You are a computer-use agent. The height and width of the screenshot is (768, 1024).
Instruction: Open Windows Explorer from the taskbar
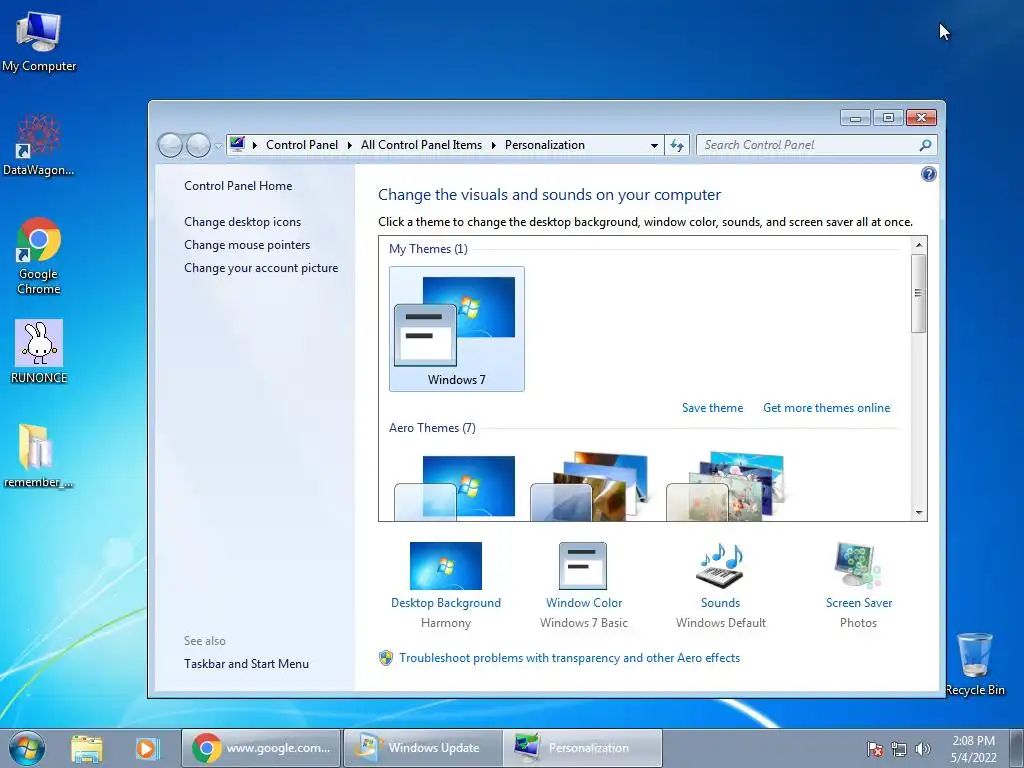(87, 748)
